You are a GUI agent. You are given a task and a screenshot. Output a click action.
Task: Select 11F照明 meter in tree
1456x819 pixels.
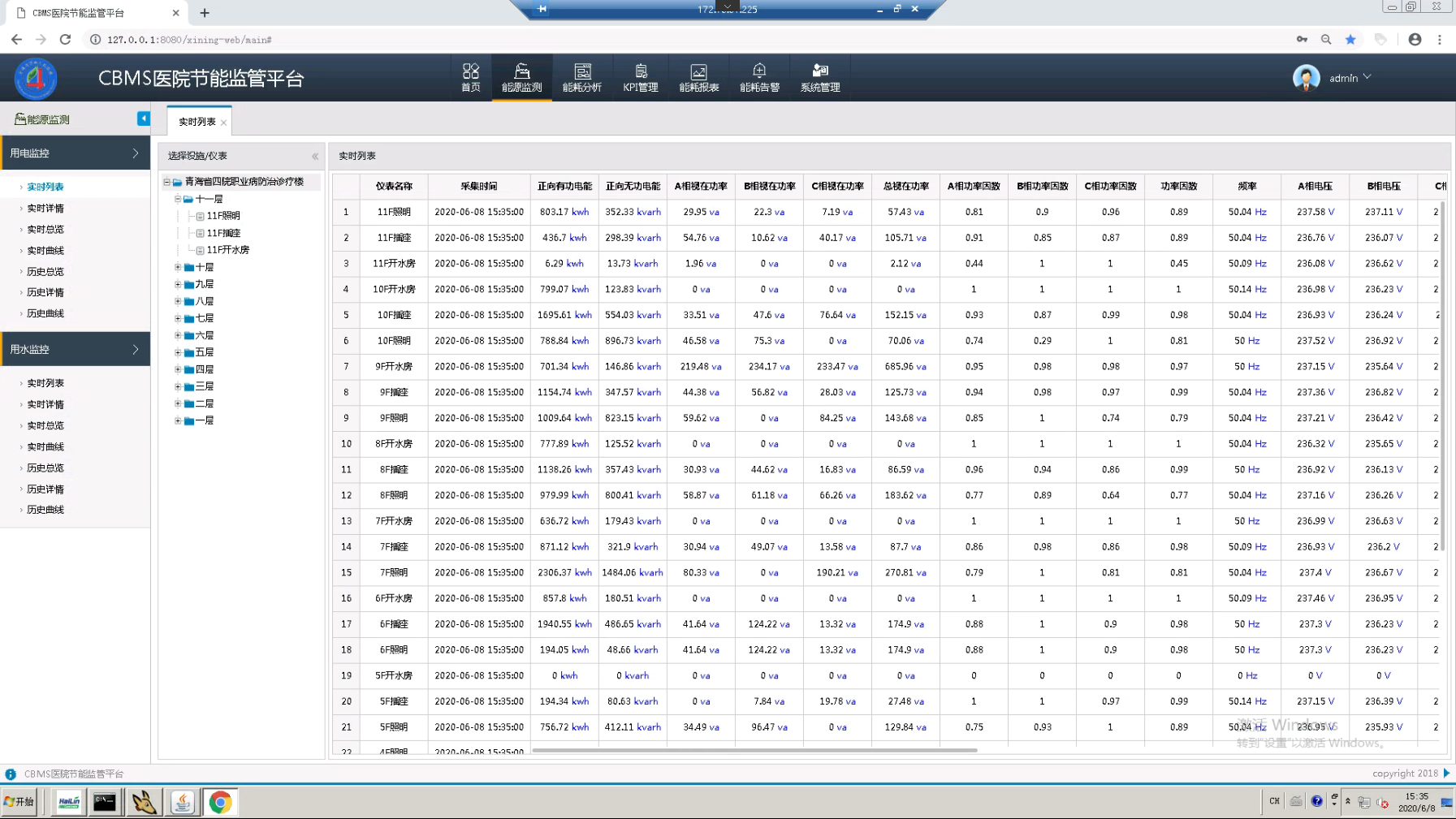(223, 216)
